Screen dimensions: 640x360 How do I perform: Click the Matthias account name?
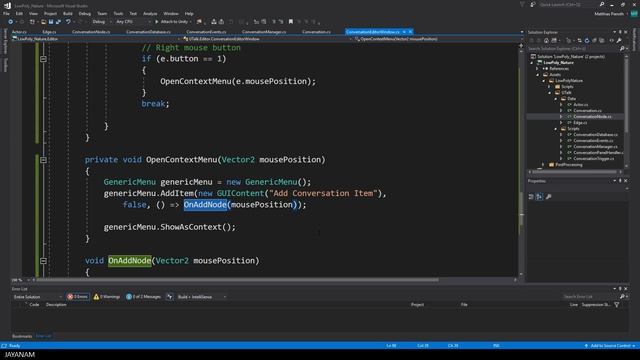pos(609,13)
